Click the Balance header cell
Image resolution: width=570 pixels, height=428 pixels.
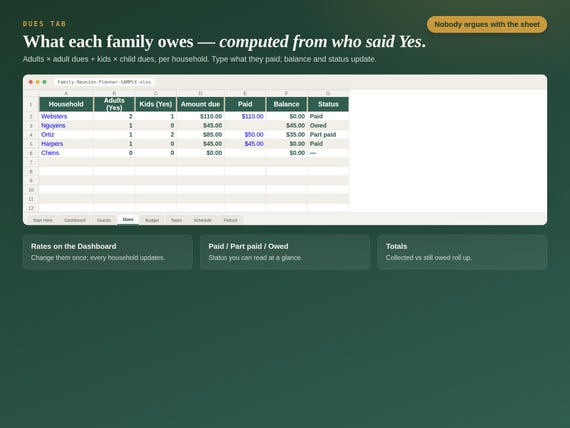[286, 104]
